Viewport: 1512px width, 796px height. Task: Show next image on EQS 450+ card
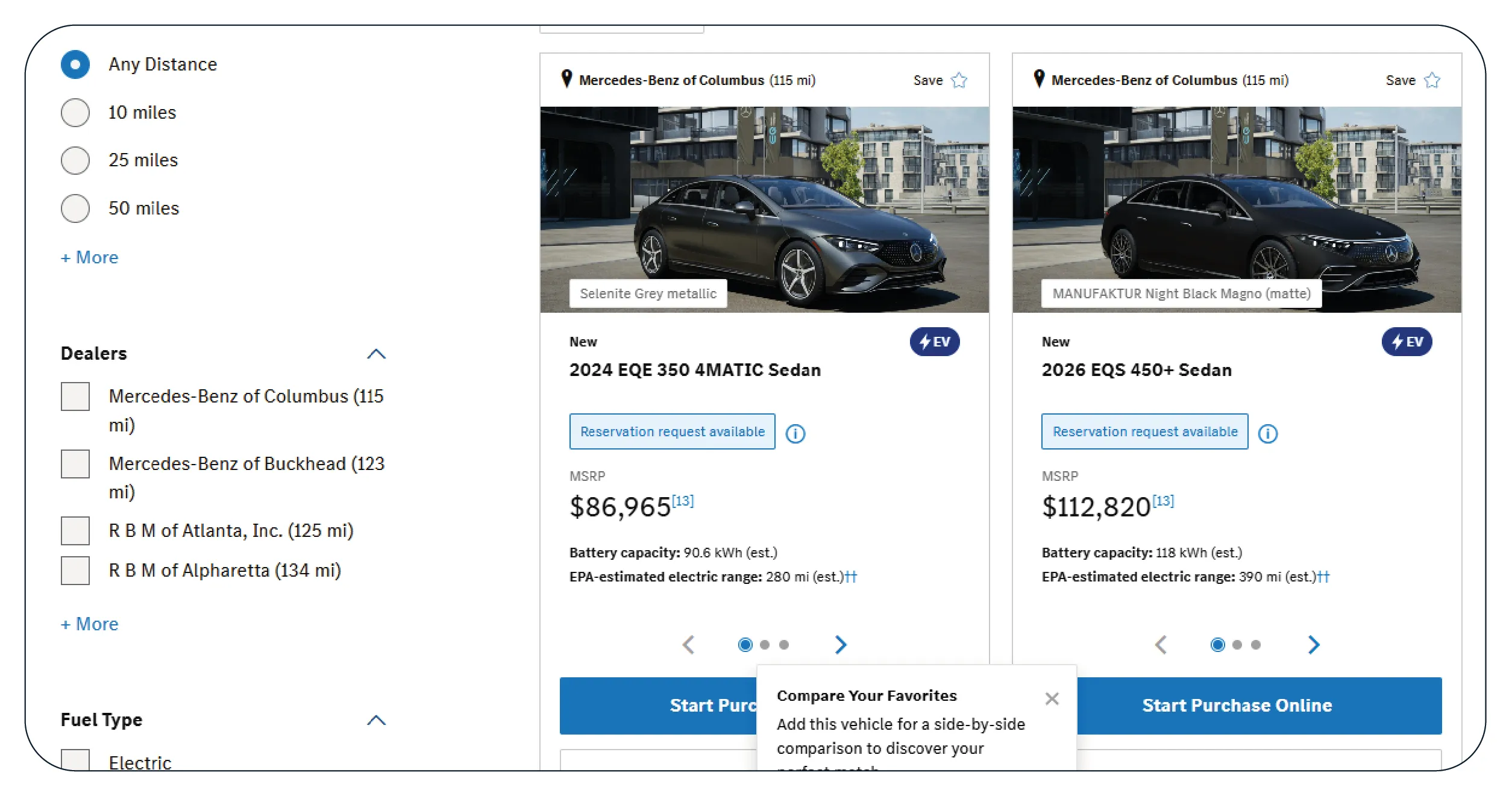click(x=1314, y=645)
